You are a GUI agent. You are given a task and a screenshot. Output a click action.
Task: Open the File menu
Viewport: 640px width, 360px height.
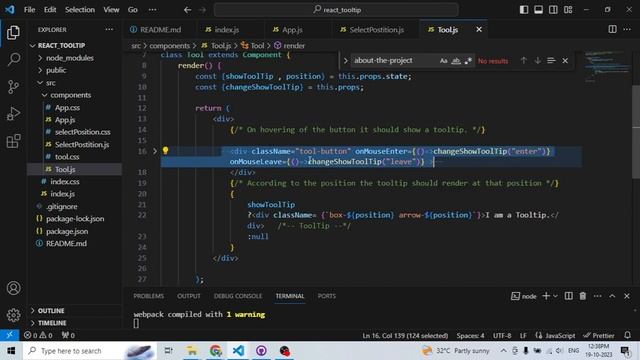pyautogui.click(x=29, y=10)
